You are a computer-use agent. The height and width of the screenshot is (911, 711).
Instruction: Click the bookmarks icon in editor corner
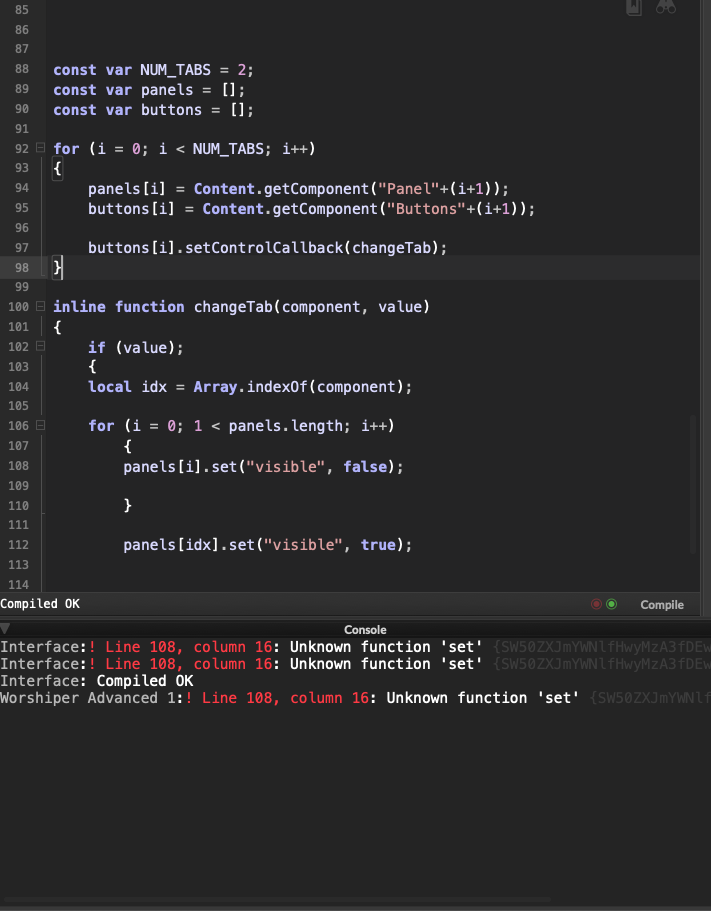634,7
